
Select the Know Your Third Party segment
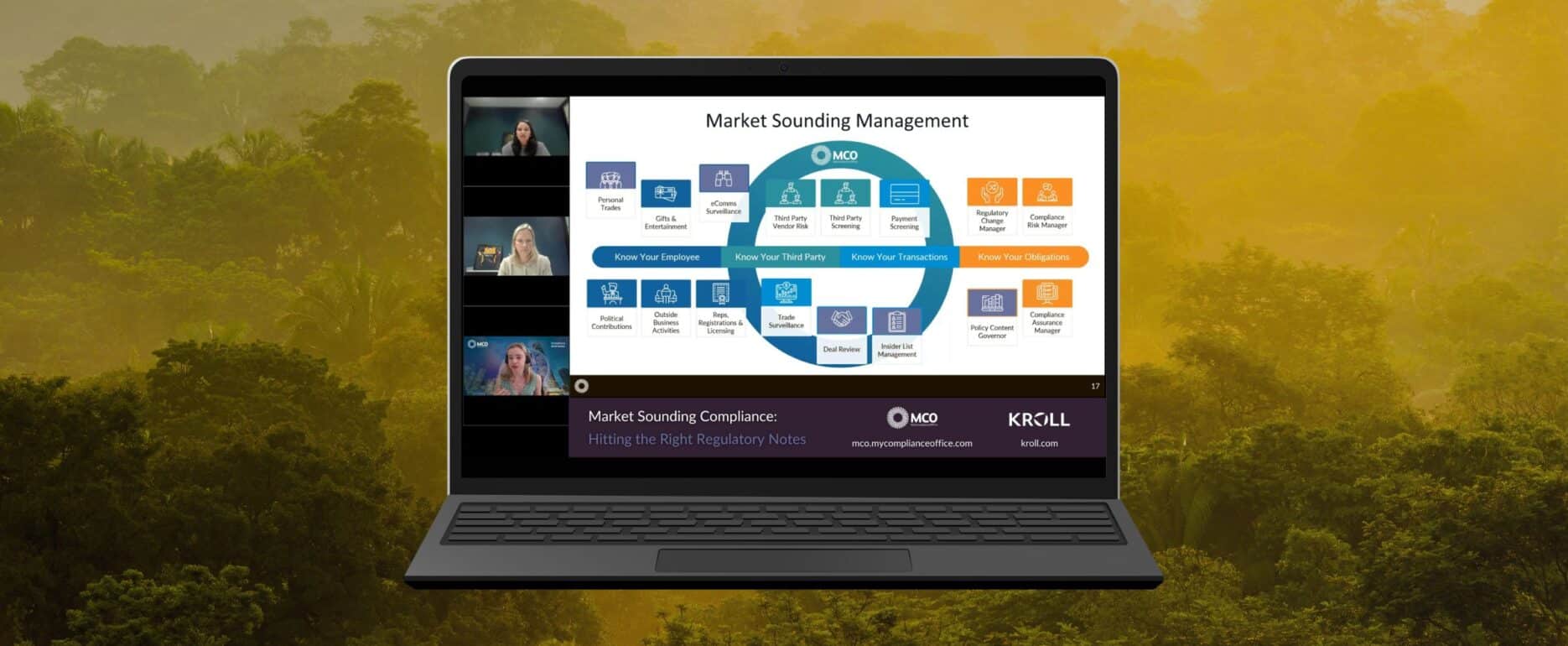click(x=781, y=257)
